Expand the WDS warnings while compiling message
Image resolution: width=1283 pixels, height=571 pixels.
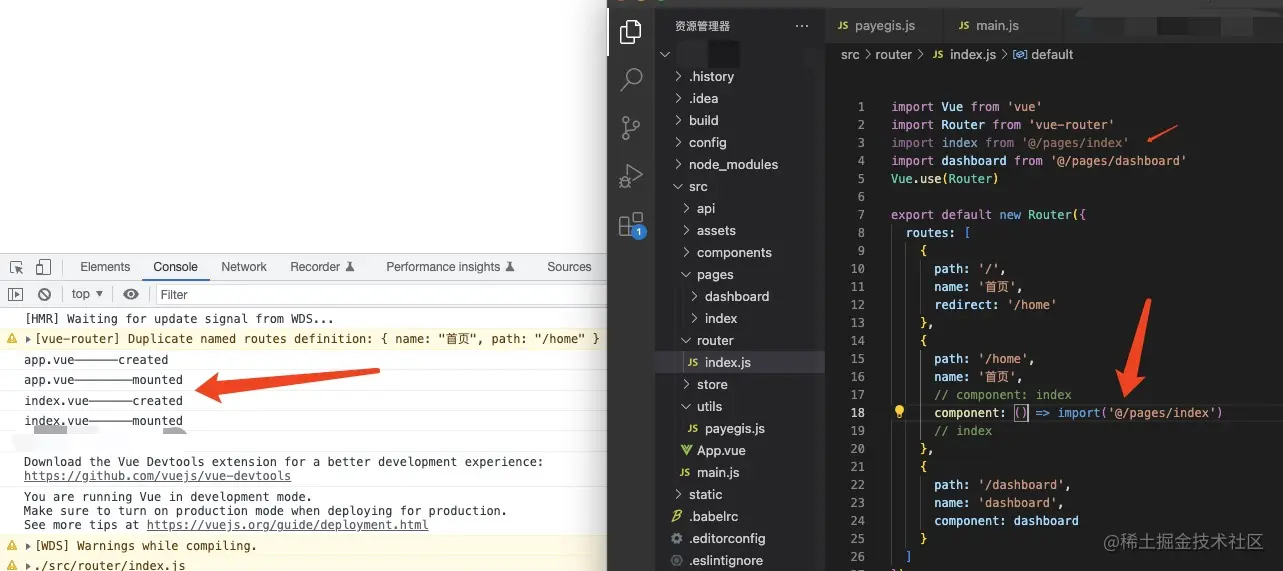coord(28,546)
